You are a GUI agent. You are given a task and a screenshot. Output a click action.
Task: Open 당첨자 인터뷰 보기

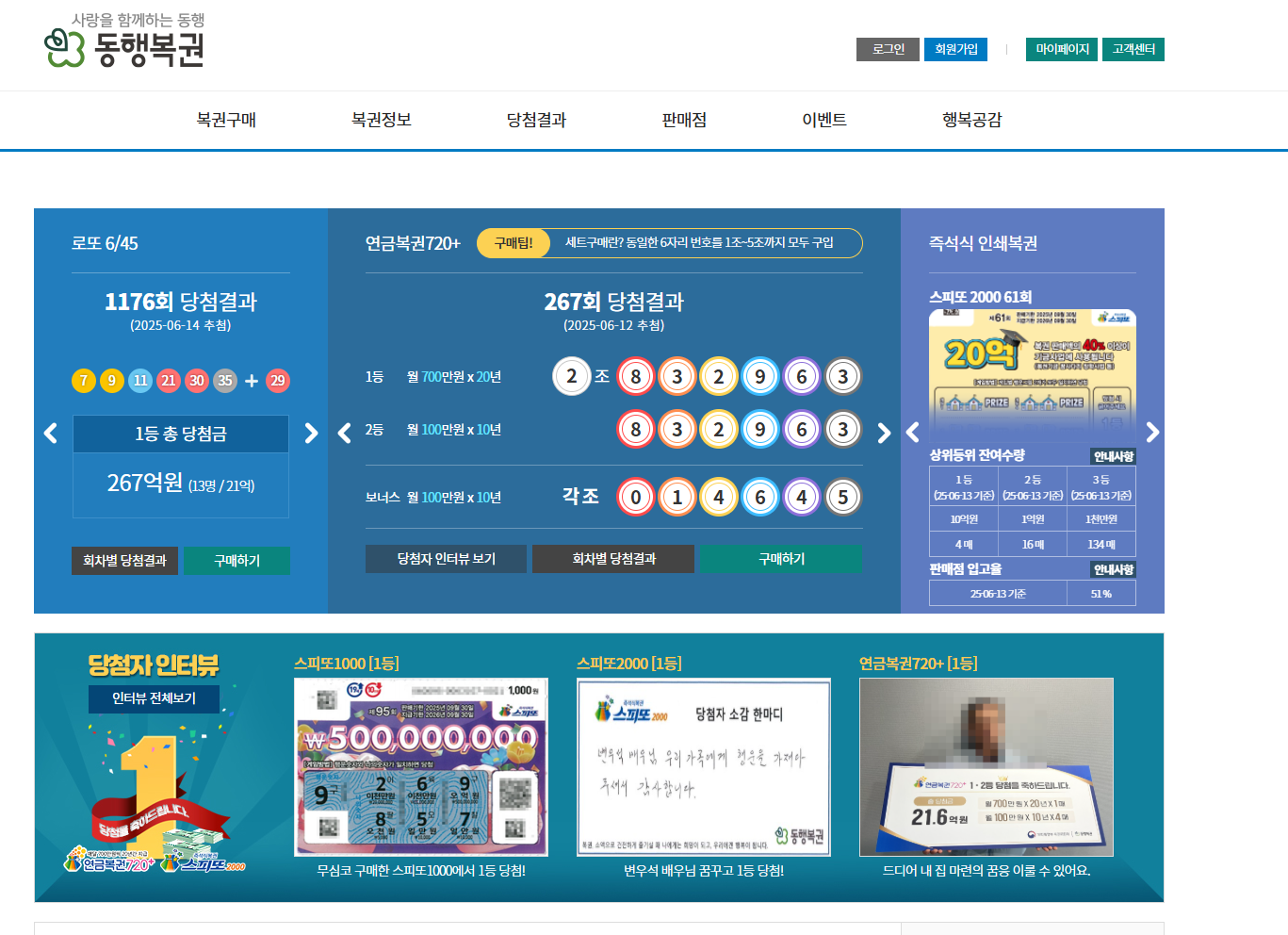click(447, 559)
